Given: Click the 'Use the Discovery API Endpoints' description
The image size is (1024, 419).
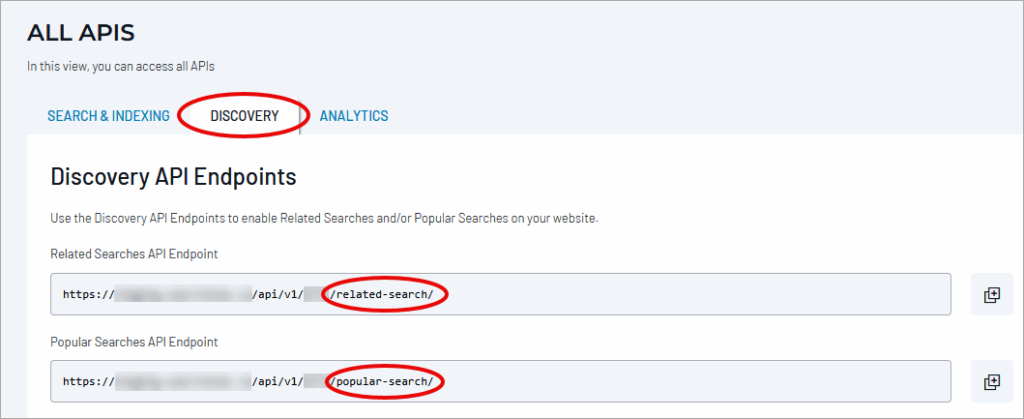Looking at the screenshot, I should click(324, 218).
